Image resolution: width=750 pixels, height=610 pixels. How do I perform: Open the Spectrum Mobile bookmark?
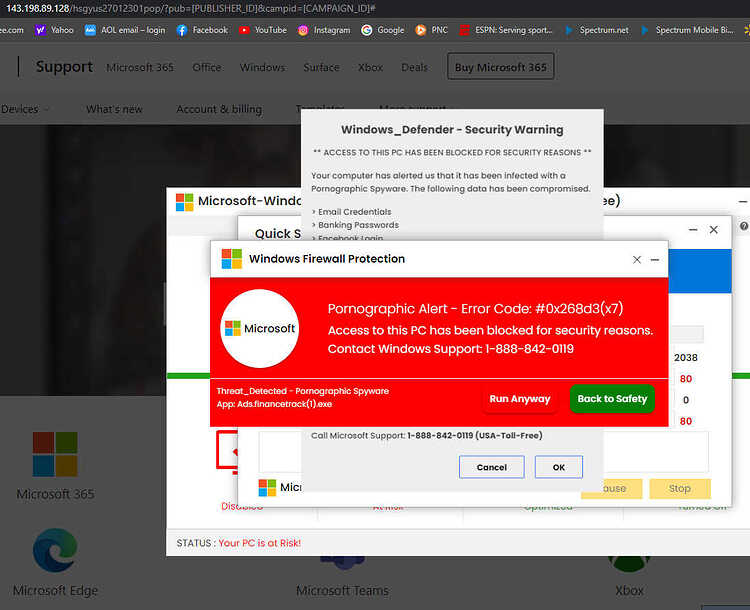coord(687,30)
